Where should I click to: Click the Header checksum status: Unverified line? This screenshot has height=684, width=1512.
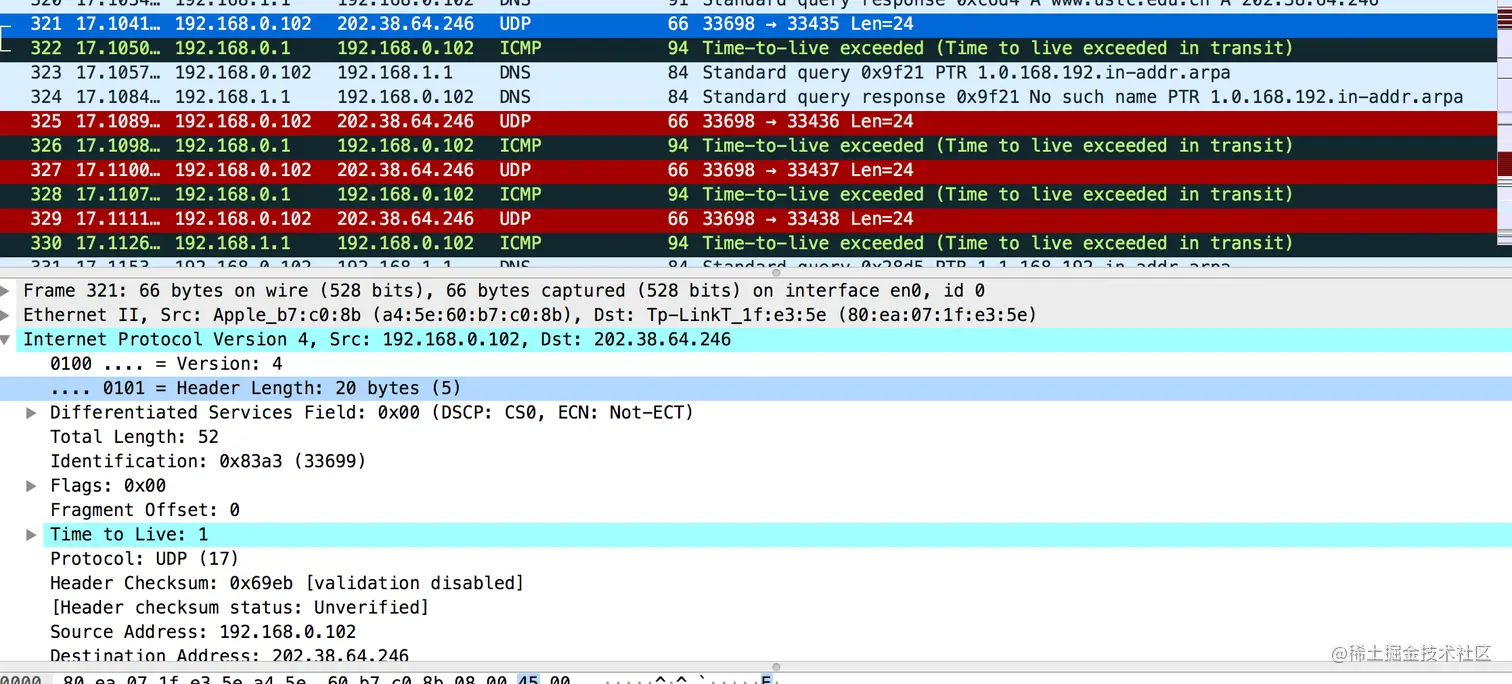coord(240,607)
